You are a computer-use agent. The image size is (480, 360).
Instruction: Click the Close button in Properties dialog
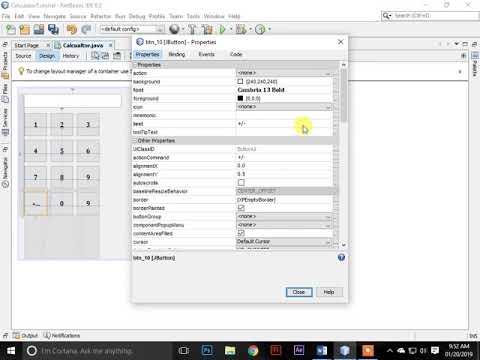(x=299, y=292)
